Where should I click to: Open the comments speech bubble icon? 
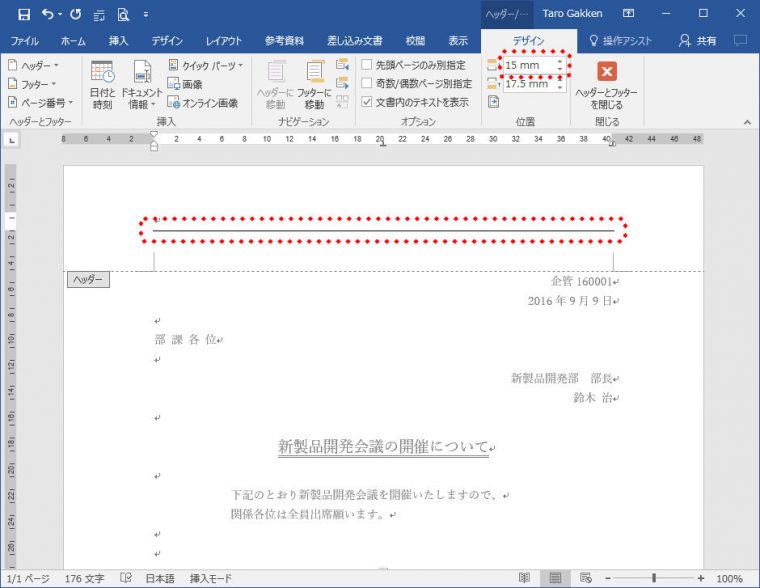tap(740, 41)
